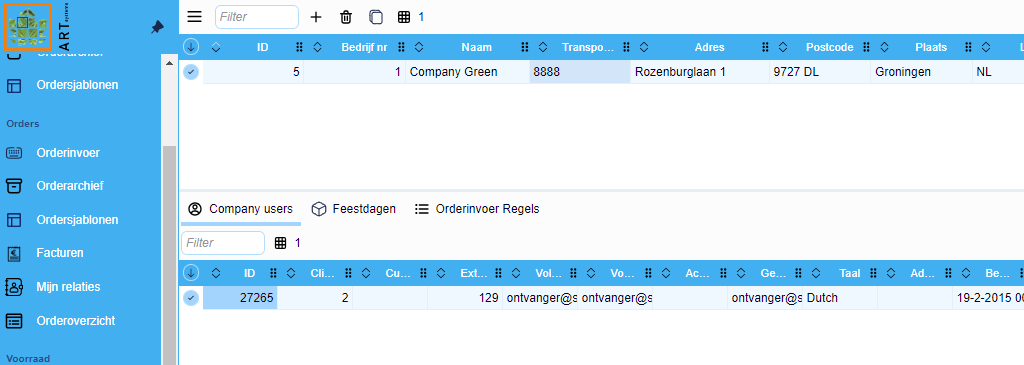Delete the selected row with the trash icon
Image resolution: width=1024 pixels, height=365 pixels.
(x=346, y=17)
